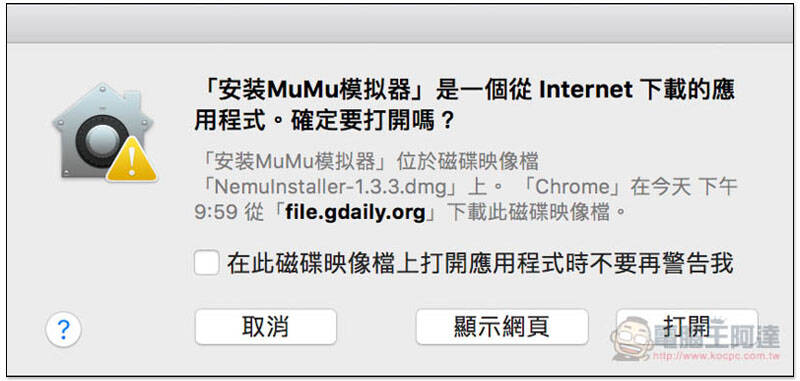Screen dimensions: 800x381
Task: Click 「安装MuMu模拟器」 in the bold heading
Action: [312, 90]
